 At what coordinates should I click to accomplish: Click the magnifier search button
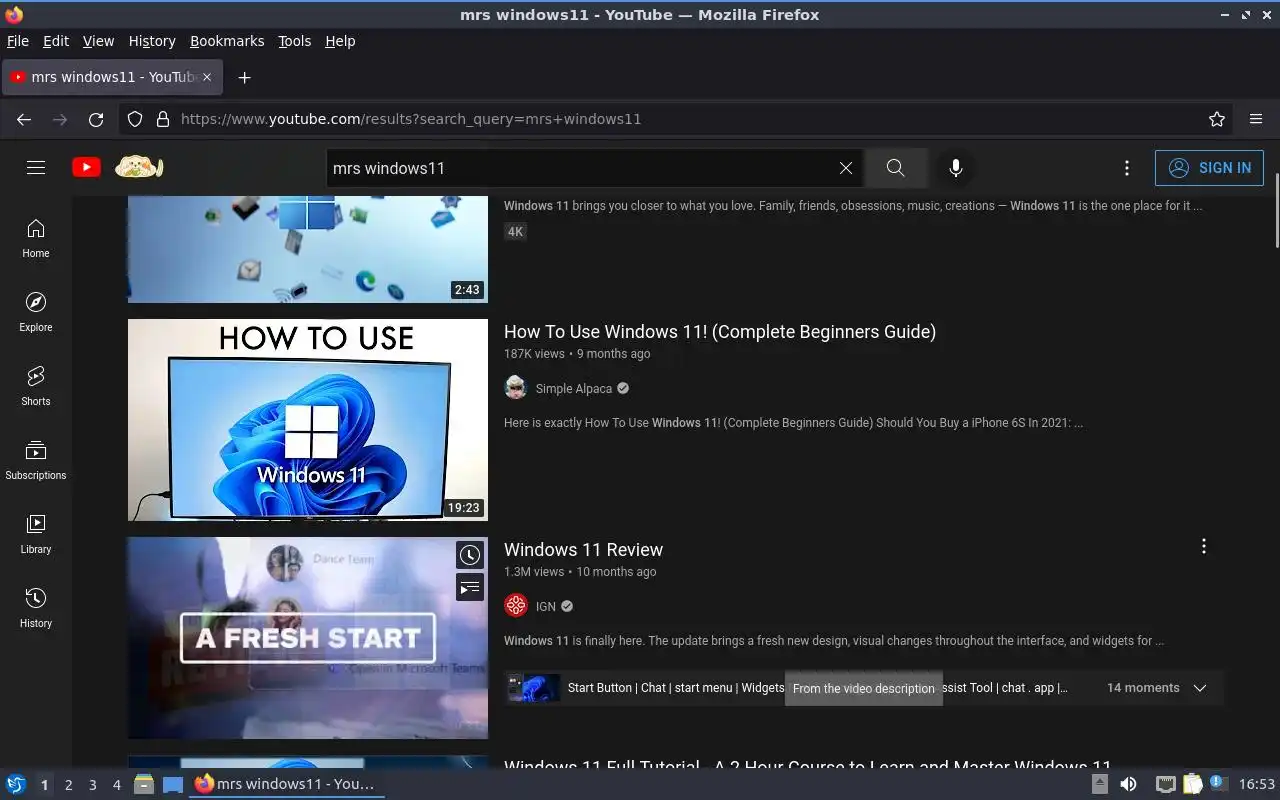tap(895, 168)
